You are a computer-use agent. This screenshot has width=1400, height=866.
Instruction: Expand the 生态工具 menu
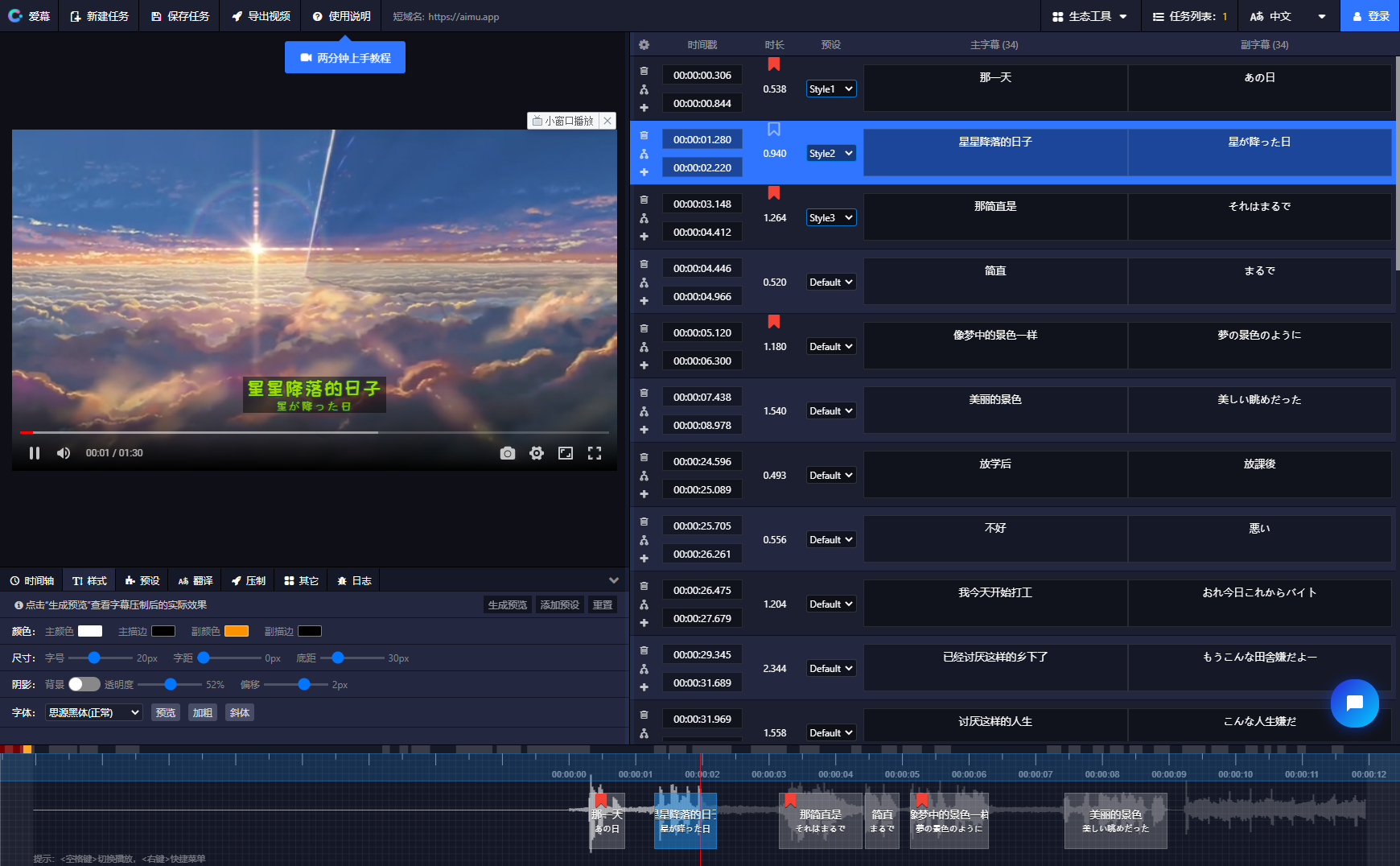point(1090,16)
